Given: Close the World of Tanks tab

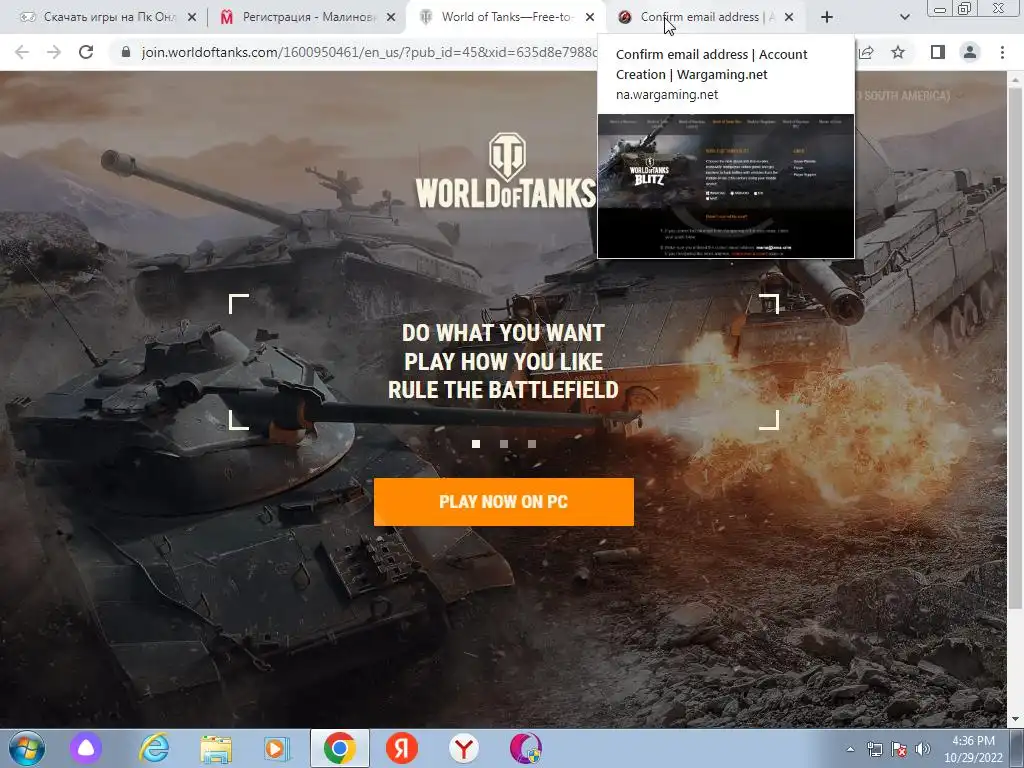Looking at the screenshot, I should coord(590,18).
